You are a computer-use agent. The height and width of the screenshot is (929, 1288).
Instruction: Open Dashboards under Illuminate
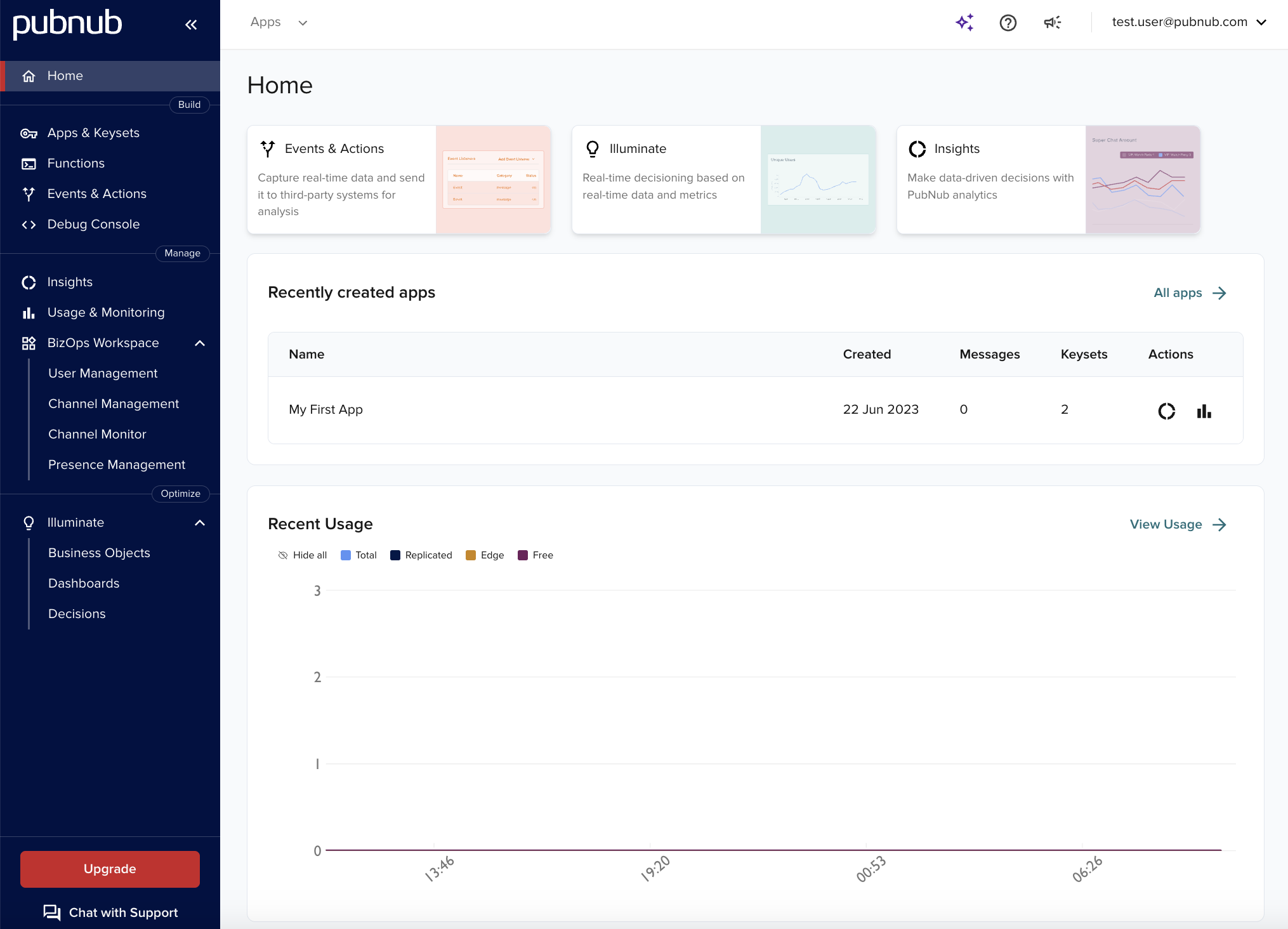point(83,583)
